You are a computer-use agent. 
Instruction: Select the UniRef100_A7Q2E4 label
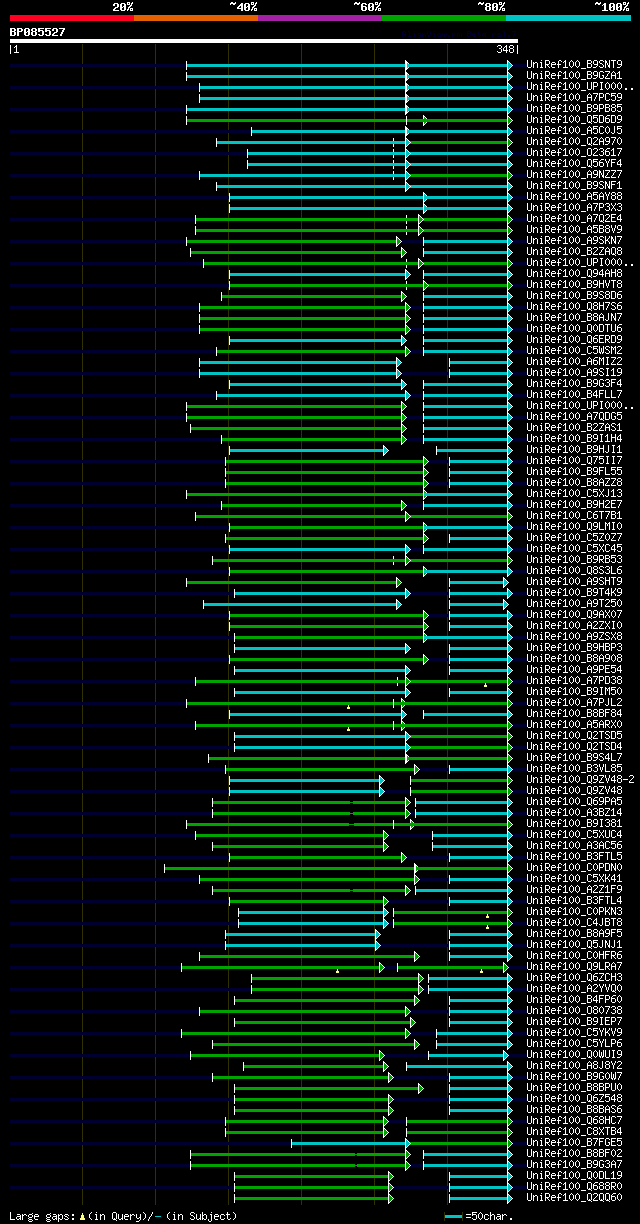[574, 218]
